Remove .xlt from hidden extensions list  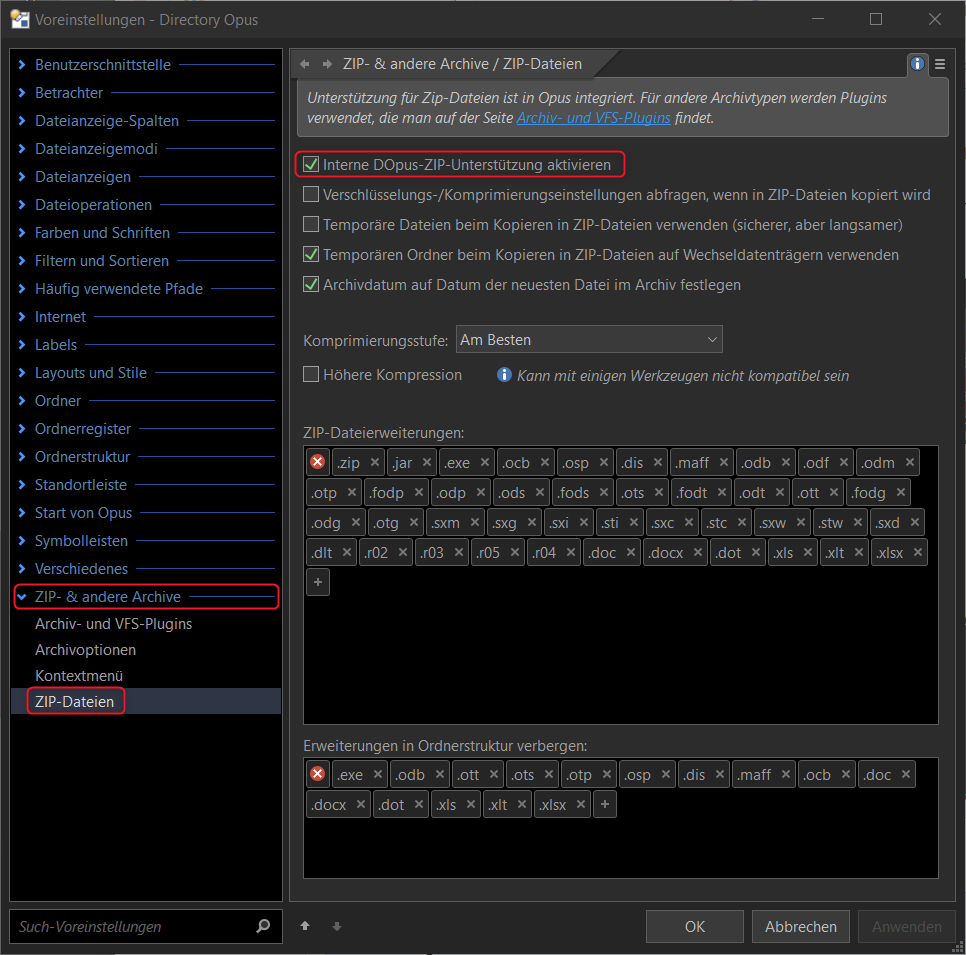(522, 804)
